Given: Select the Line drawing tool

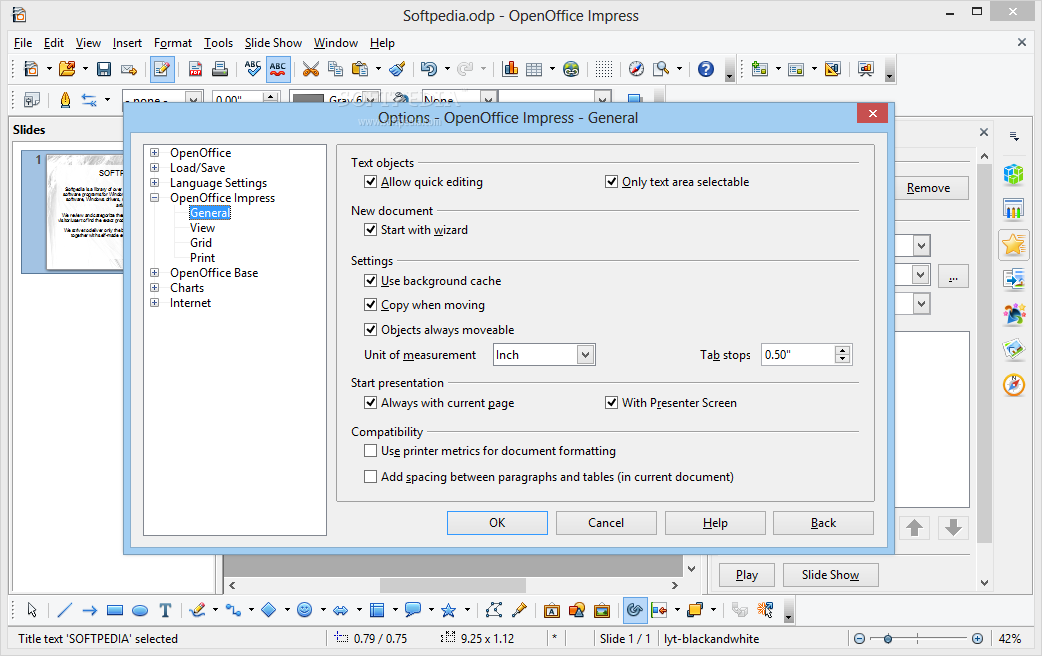Looking at the screenshot, I should click(x=64, y=609).
